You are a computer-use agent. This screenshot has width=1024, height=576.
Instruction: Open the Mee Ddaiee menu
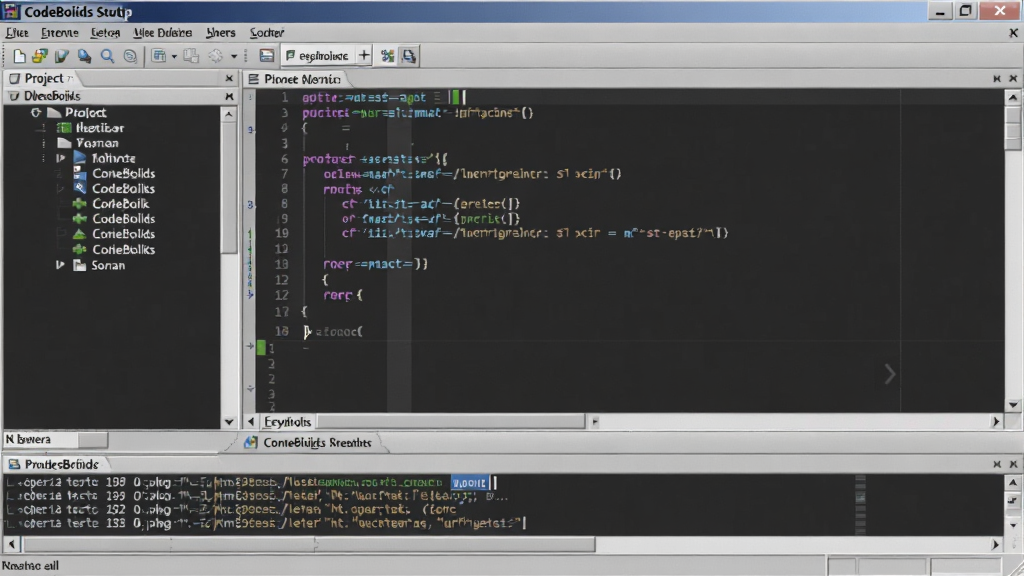pyautogui.click(x=163, y=33)
